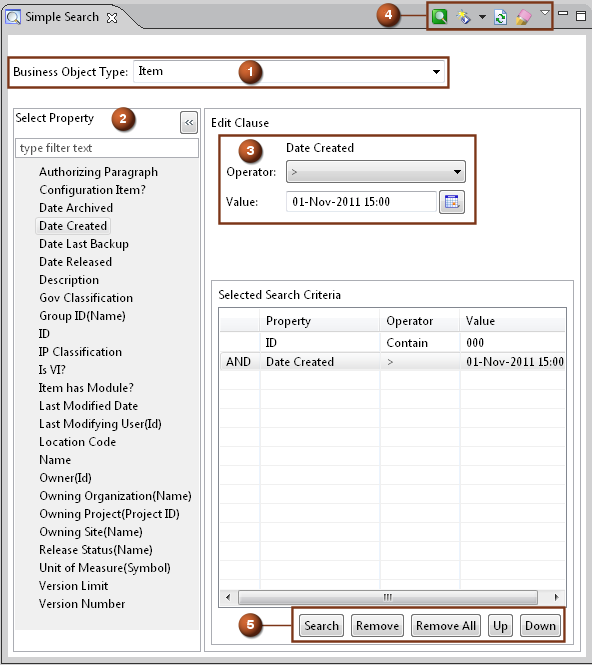Viewport: 592px width, 665px height.
Task: Click the new search wizard star icon
Action: 463,17
